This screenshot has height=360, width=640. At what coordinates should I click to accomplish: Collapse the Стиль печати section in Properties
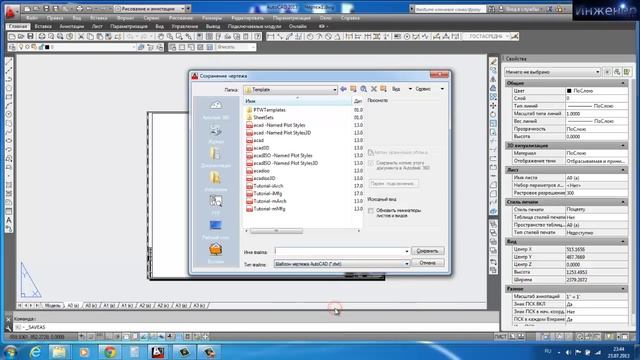[623, 202]
